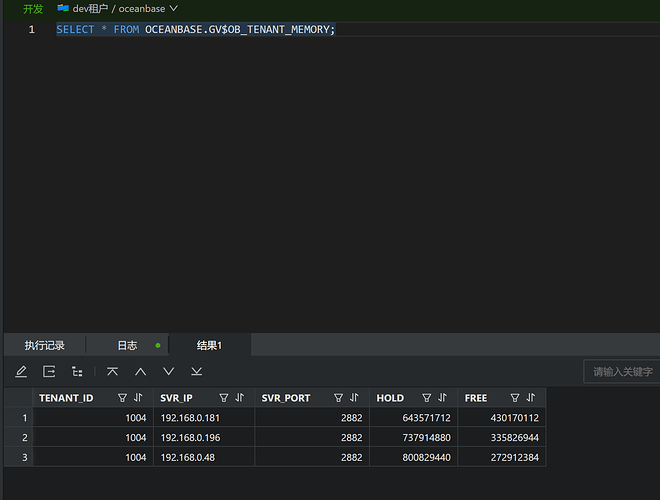
Task: Click the 请输入关键字 search field
Action: pyautogui.click(x=622, y=372)
